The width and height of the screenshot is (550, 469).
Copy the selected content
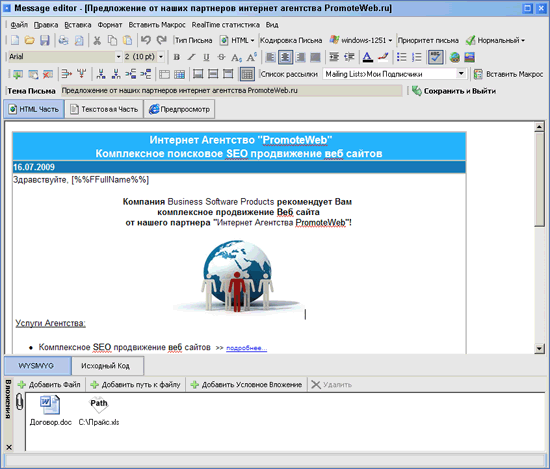pos(112,40)
